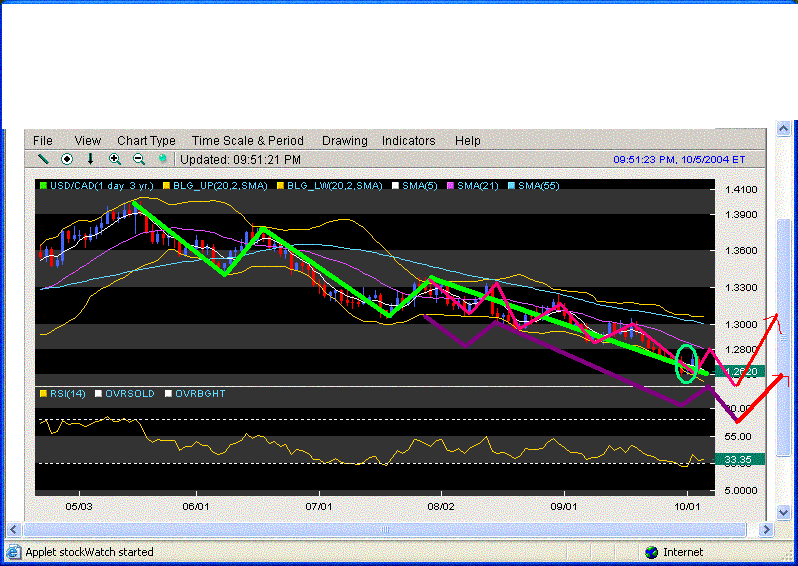Click the down arrow marker tool
The image size is (798, 566).
click(x=91, y=159)
